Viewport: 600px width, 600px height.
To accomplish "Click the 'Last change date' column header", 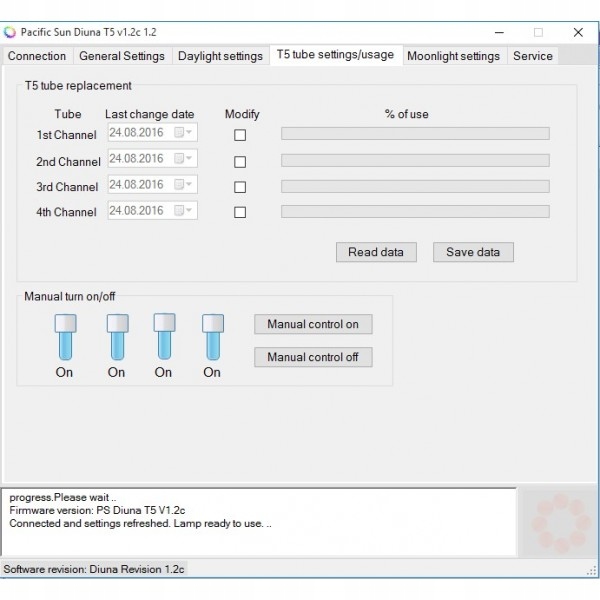I will 150,114.
